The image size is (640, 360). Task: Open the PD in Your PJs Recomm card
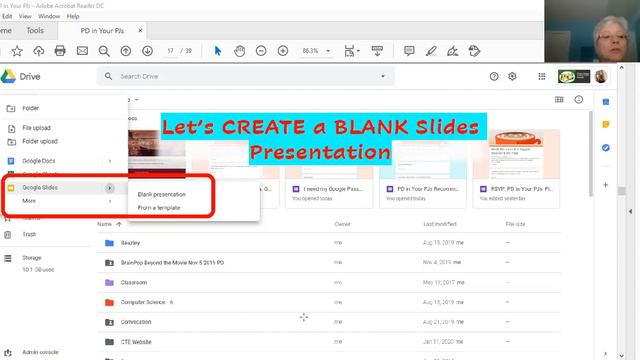point(423,169)
